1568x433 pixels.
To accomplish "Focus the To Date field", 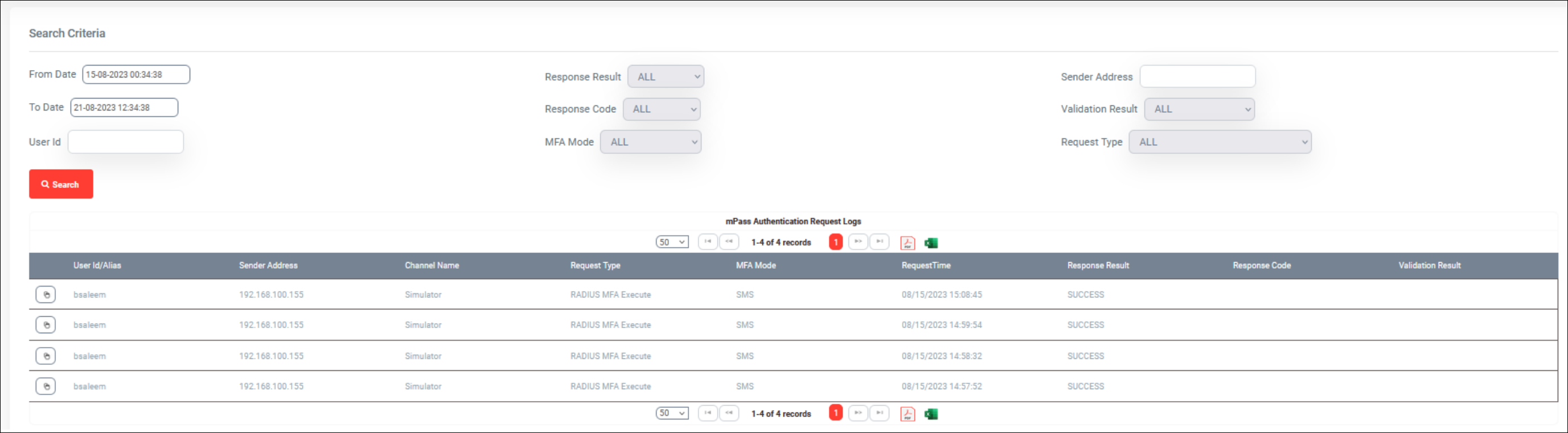I will pyautogui.click(x=124, y=107).
